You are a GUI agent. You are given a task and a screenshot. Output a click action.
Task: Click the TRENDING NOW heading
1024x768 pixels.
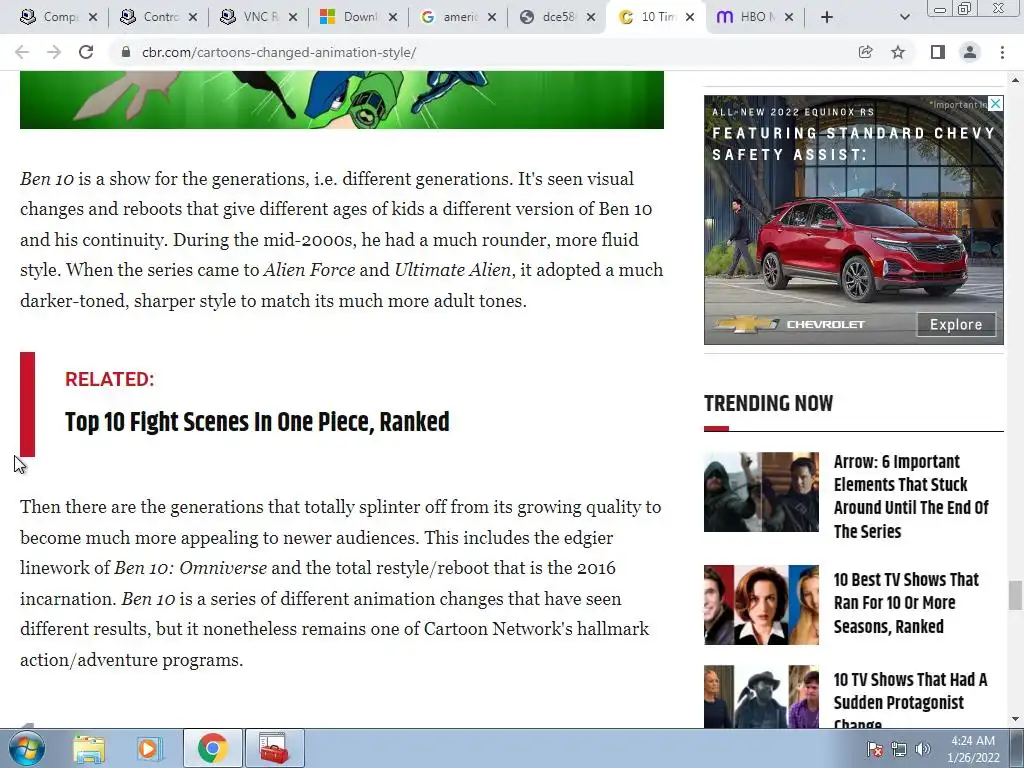pos(768,404)
